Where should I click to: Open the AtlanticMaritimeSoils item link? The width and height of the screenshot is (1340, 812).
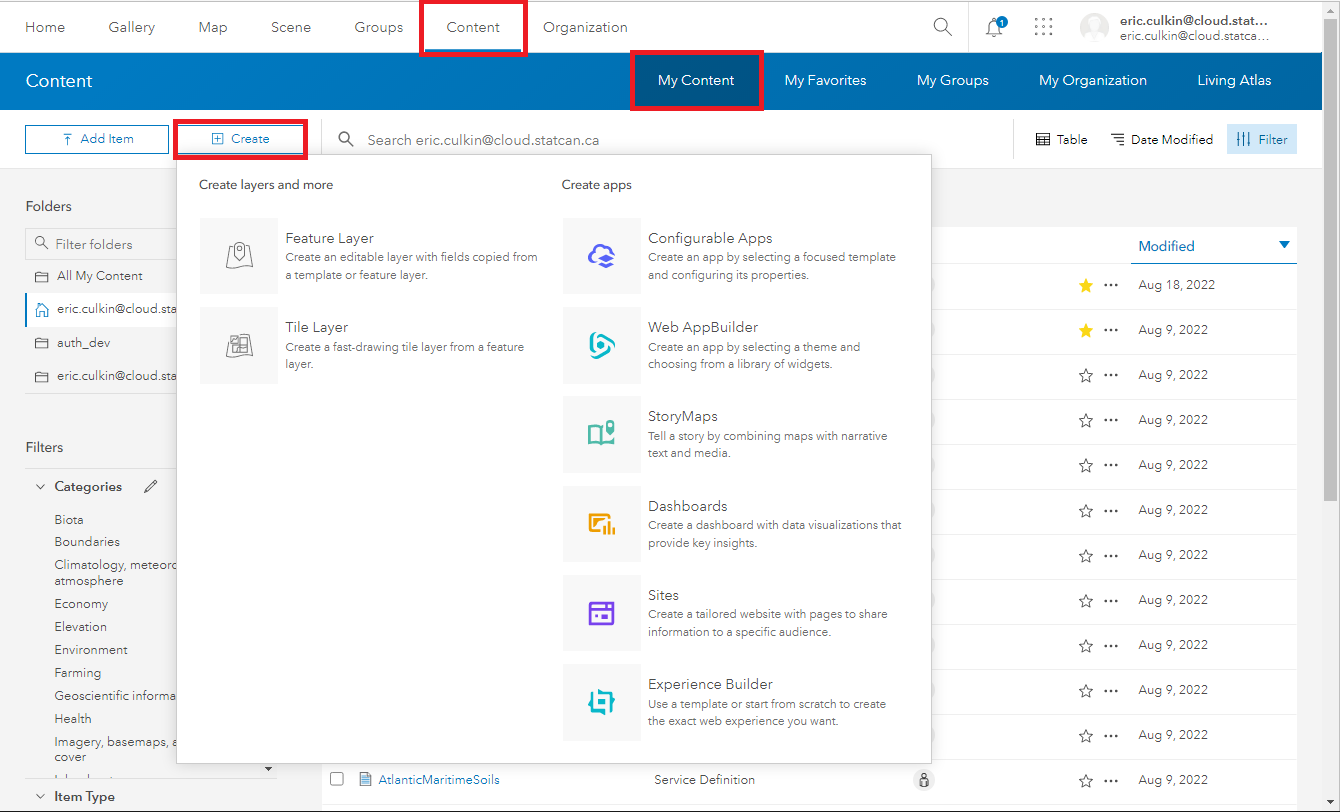pos(439,780)
